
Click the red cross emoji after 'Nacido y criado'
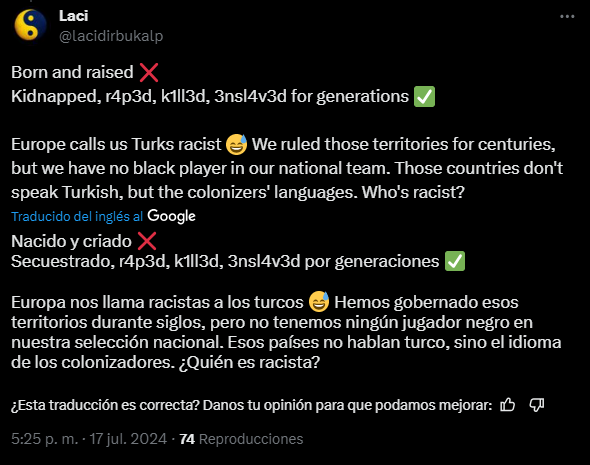[147, 241]
